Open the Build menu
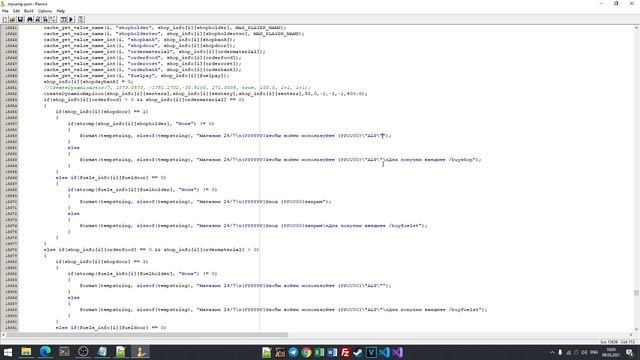This screenshot has width=640, height=360. [29, 11]
